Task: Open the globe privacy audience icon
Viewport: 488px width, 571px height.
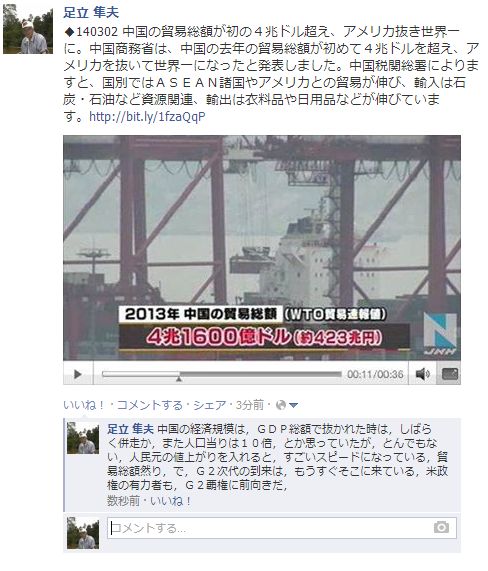Action: 281,405
